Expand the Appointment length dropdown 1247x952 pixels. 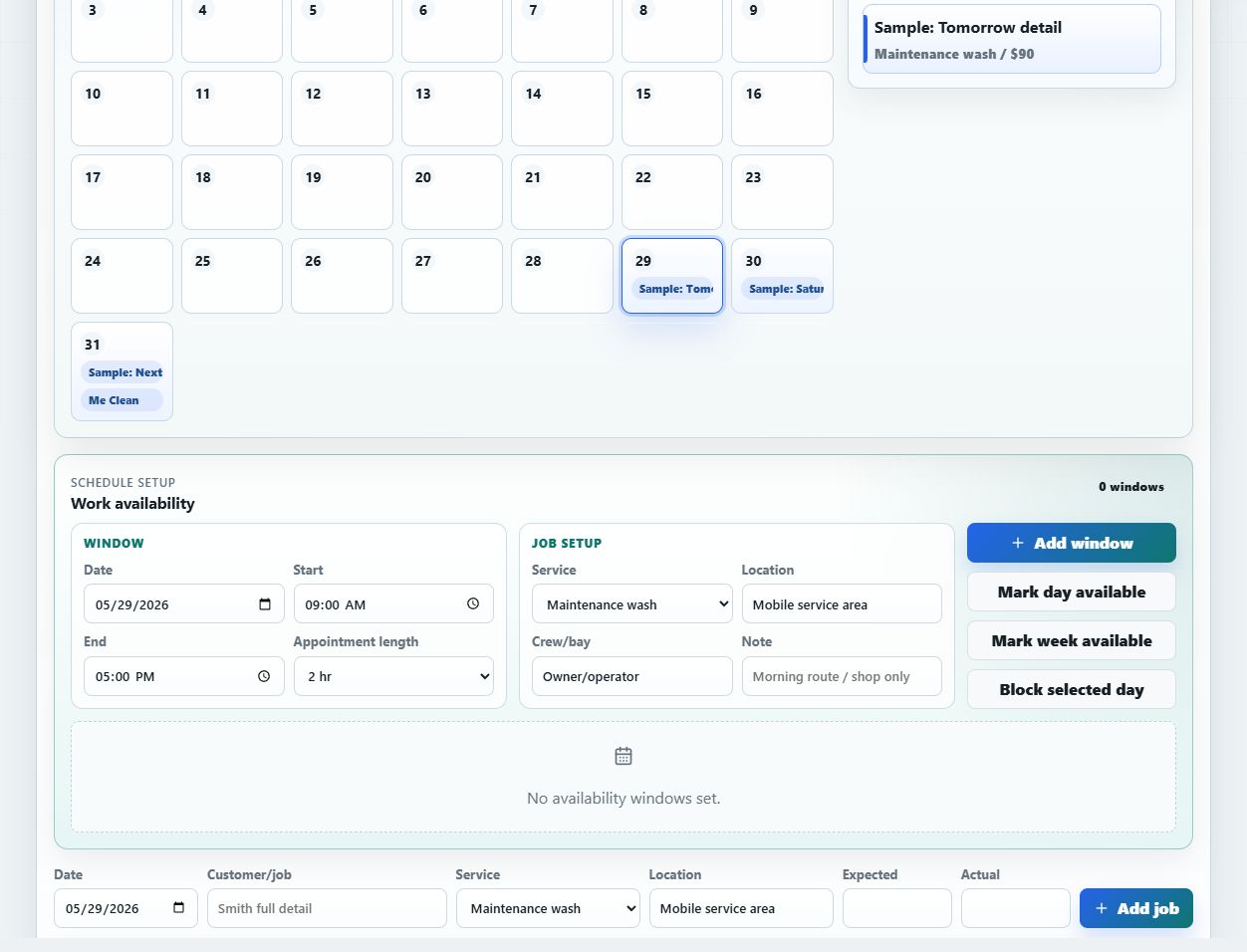[393, 676]
